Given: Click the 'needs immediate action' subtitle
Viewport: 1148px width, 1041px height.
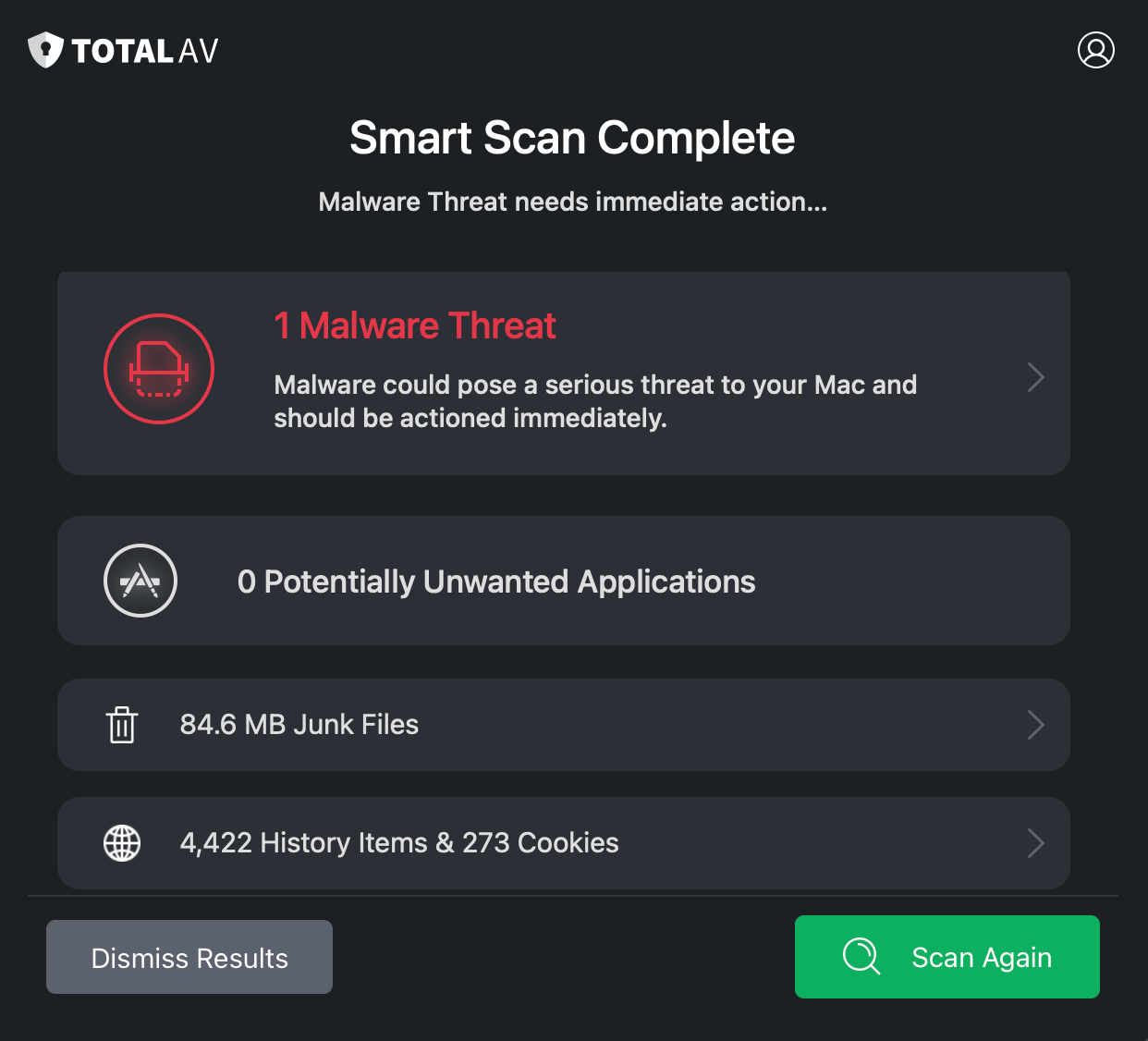Looking at the screenshot, I should click(572, 202).
